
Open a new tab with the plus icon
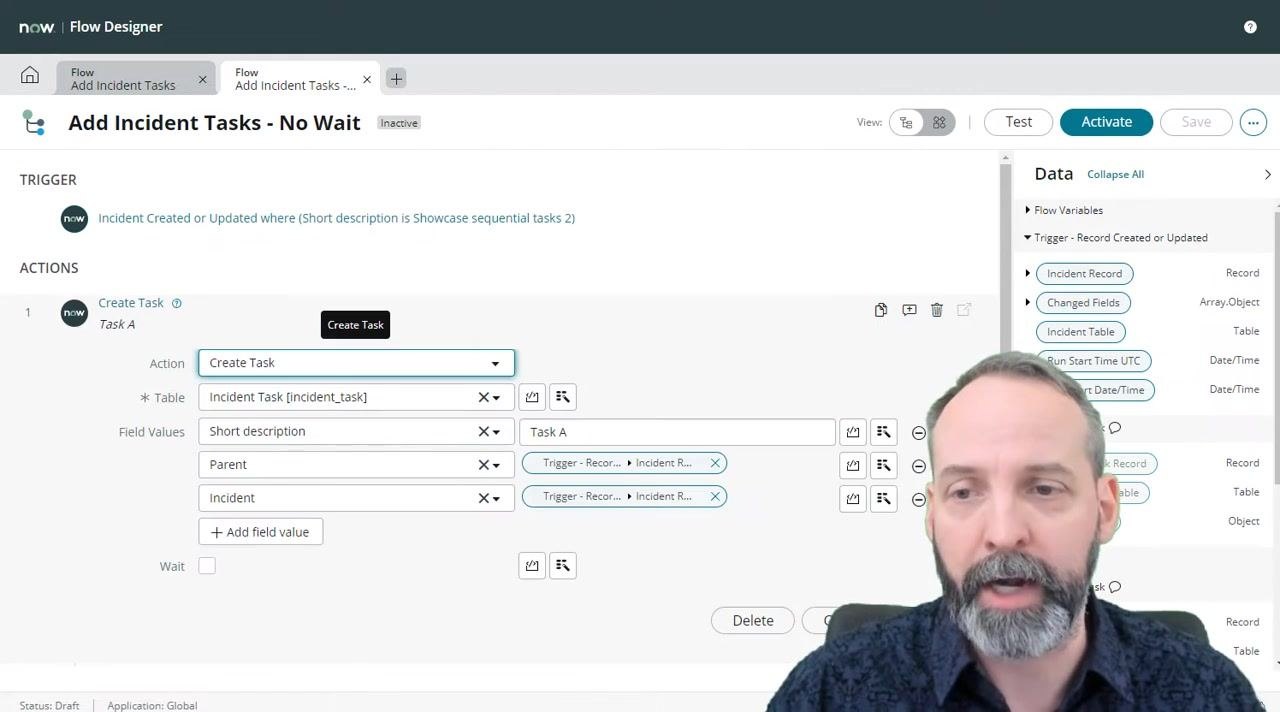[396, 78]
